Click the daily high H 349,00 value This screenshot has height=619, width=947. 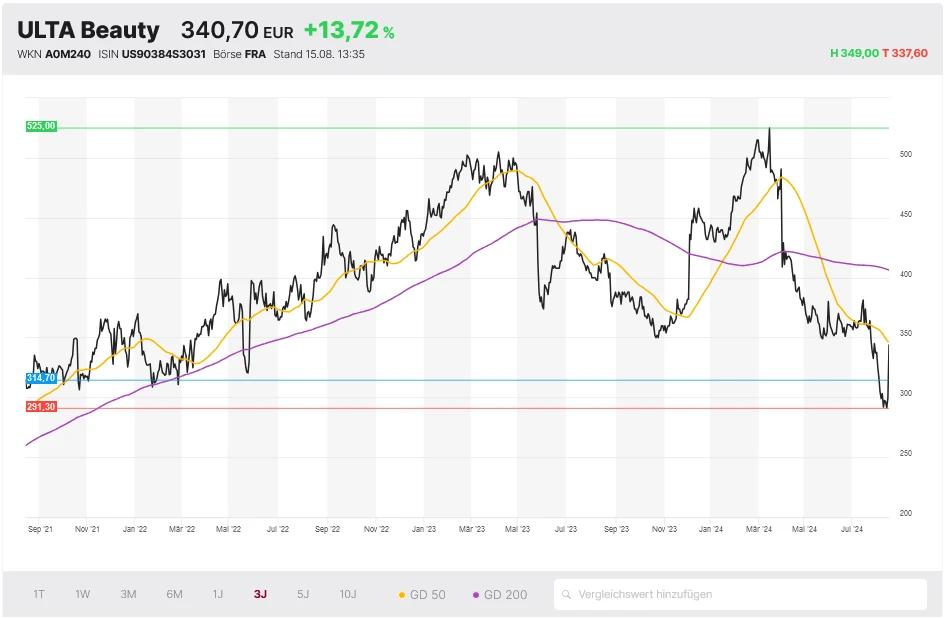[x=853, y=54]
